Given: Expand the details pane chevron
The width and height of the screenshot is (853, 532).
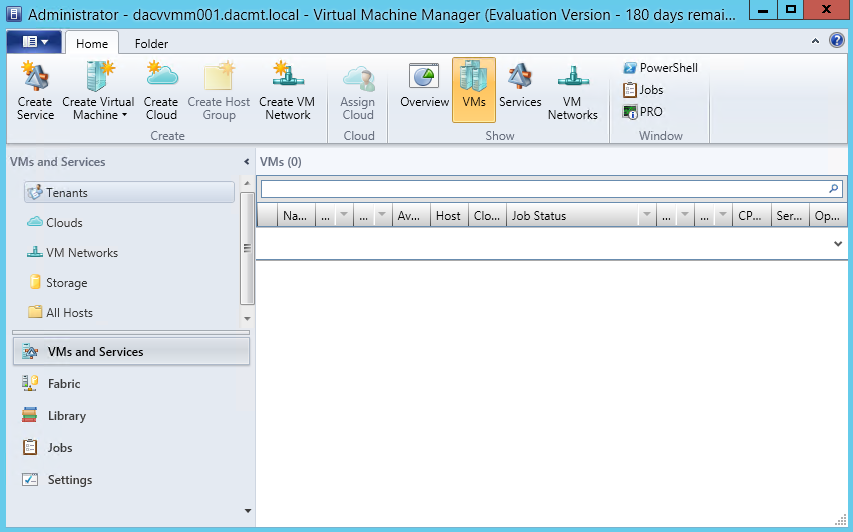Looking at the screenshot, I should click(x=838, y=244).
